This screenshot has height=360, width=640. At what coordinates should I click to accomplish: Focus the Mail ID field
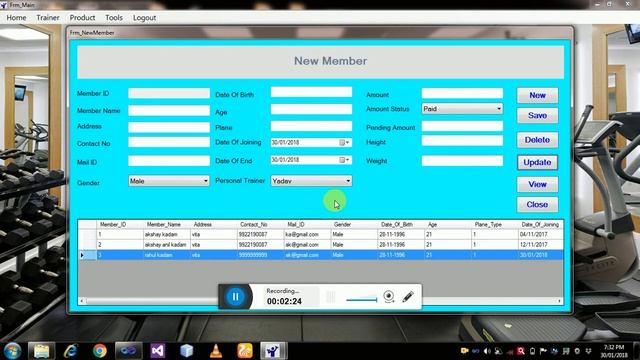click(x=169, y=161)
